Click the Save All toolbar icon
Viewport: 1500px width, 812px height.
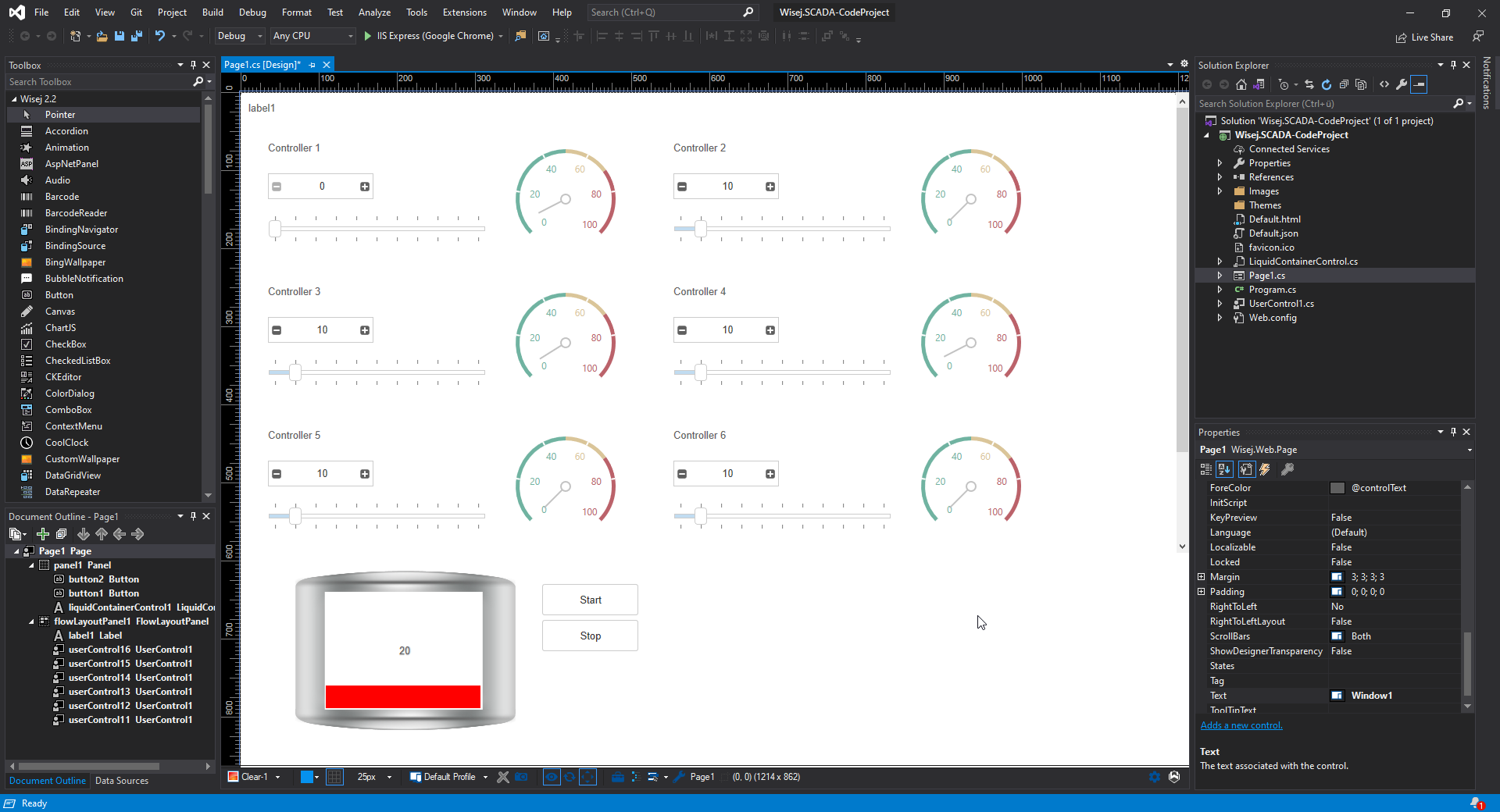pyautogui.click(x=137, y=36)
